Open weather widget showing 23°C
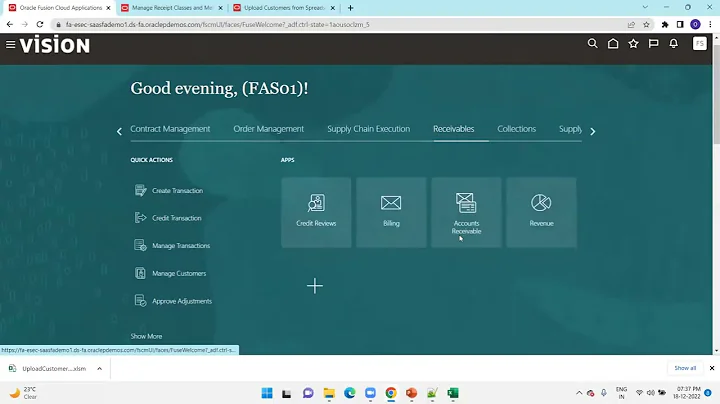 (x=24, y=393)
